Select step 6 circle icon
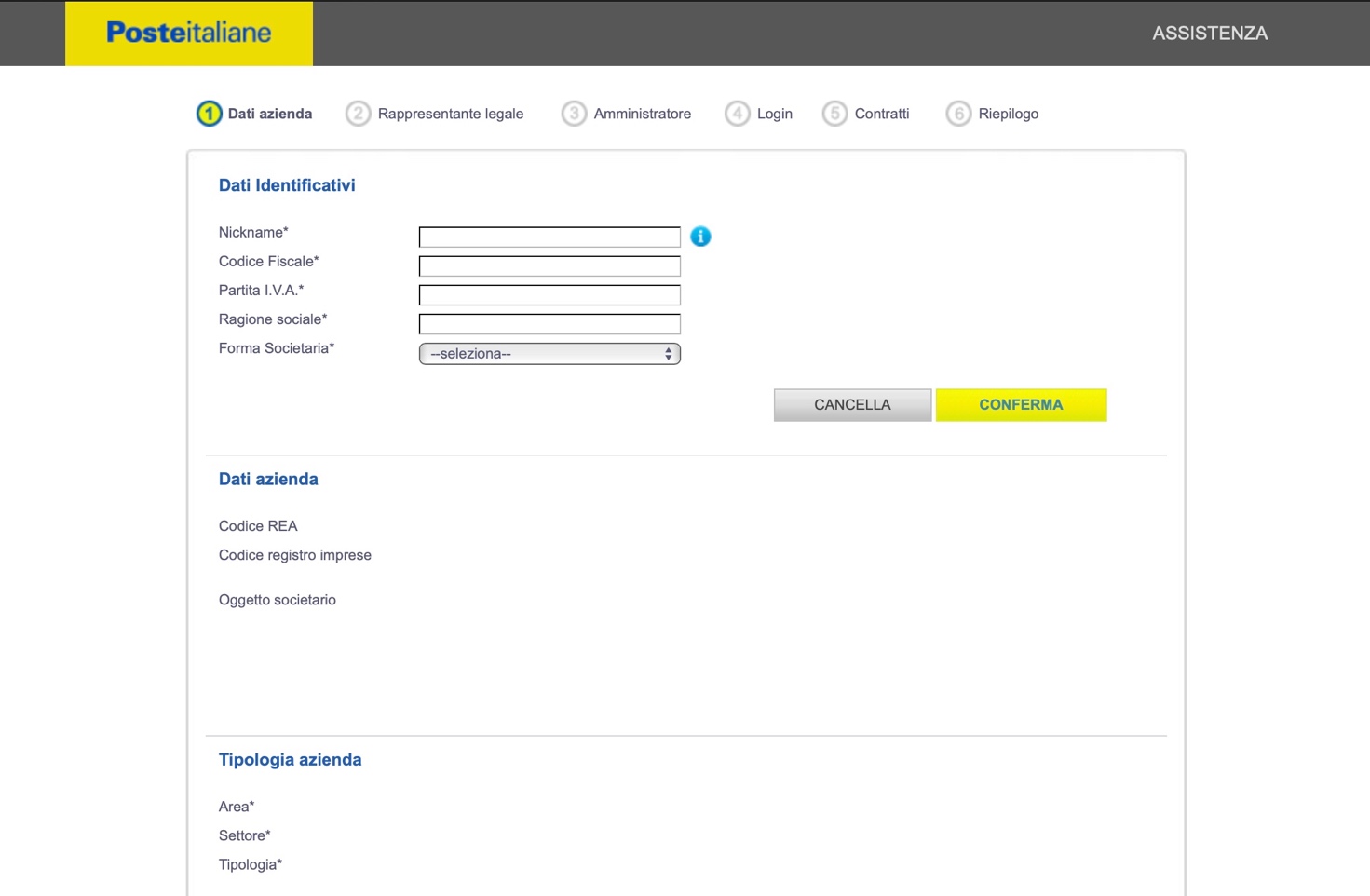 tap(958, 114)
